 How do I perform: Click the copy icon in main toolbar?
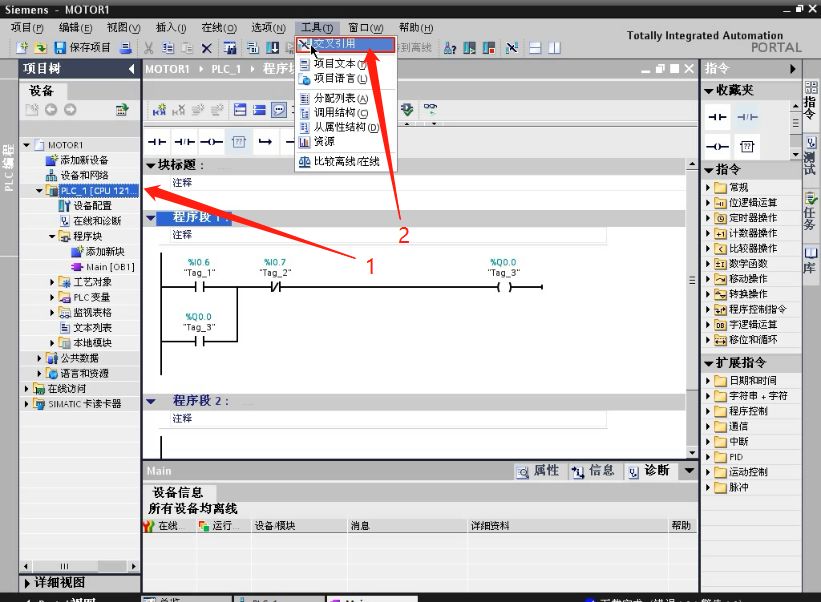[x=168, y=48]
